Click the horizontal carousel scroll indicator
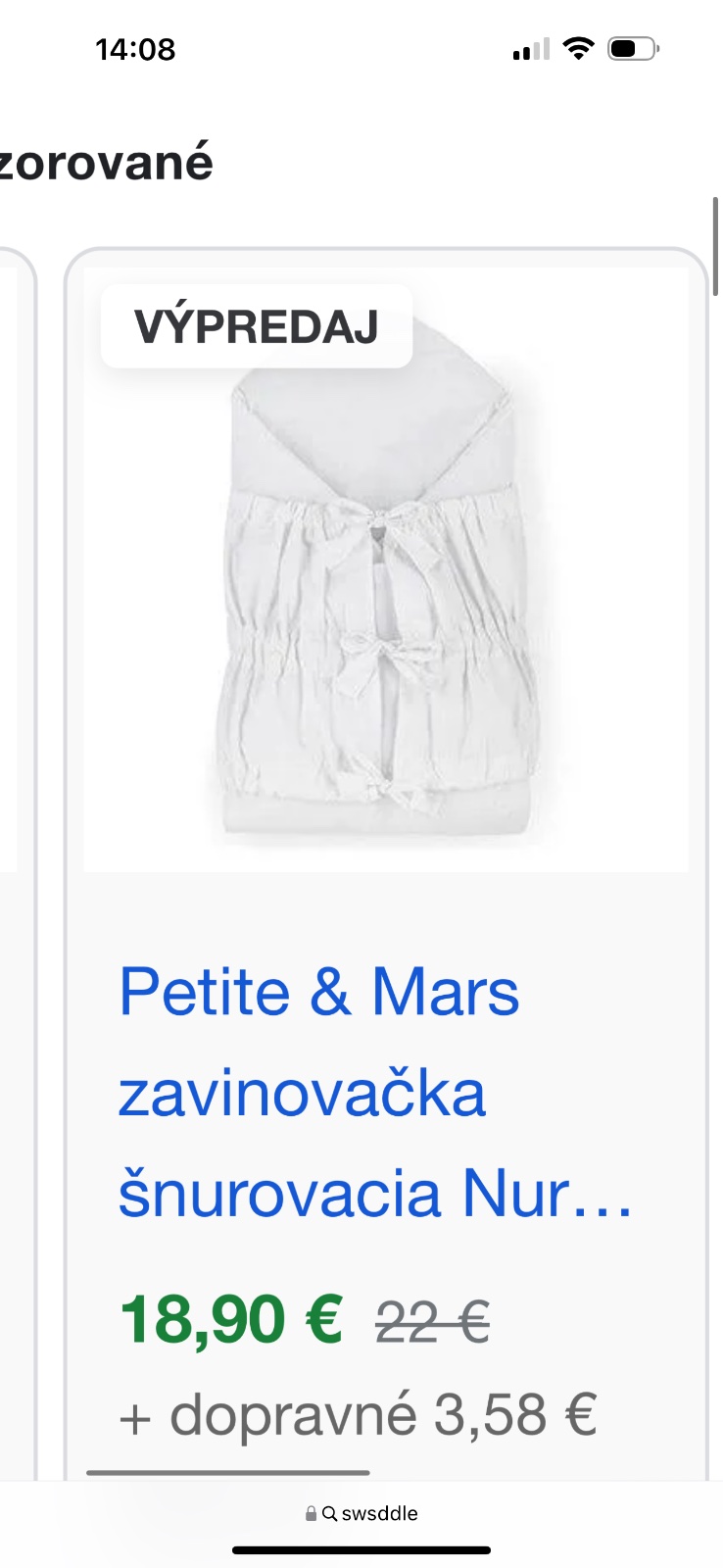723x1568 pixels. (x=228, y=1472)
